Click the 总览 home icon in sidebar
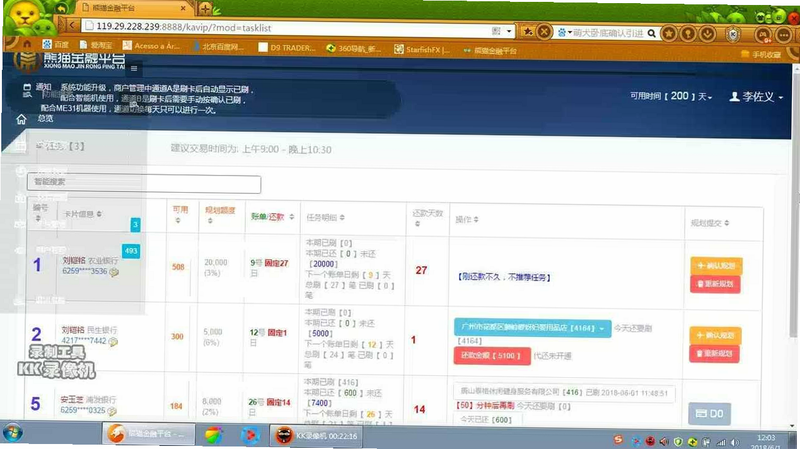Screen dimensions: 800x449 tap(21, 119)
